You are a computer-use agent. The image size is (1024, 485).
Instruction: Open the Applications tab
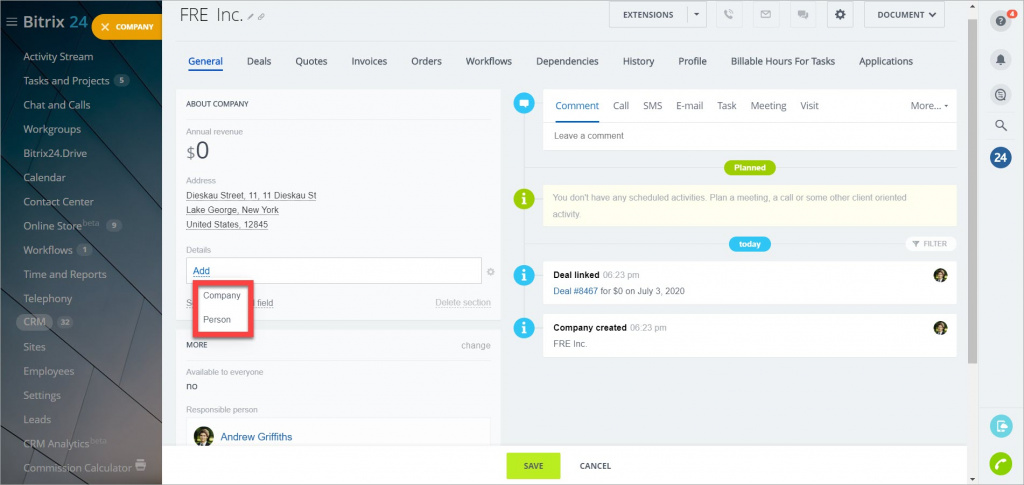point(886,61)
